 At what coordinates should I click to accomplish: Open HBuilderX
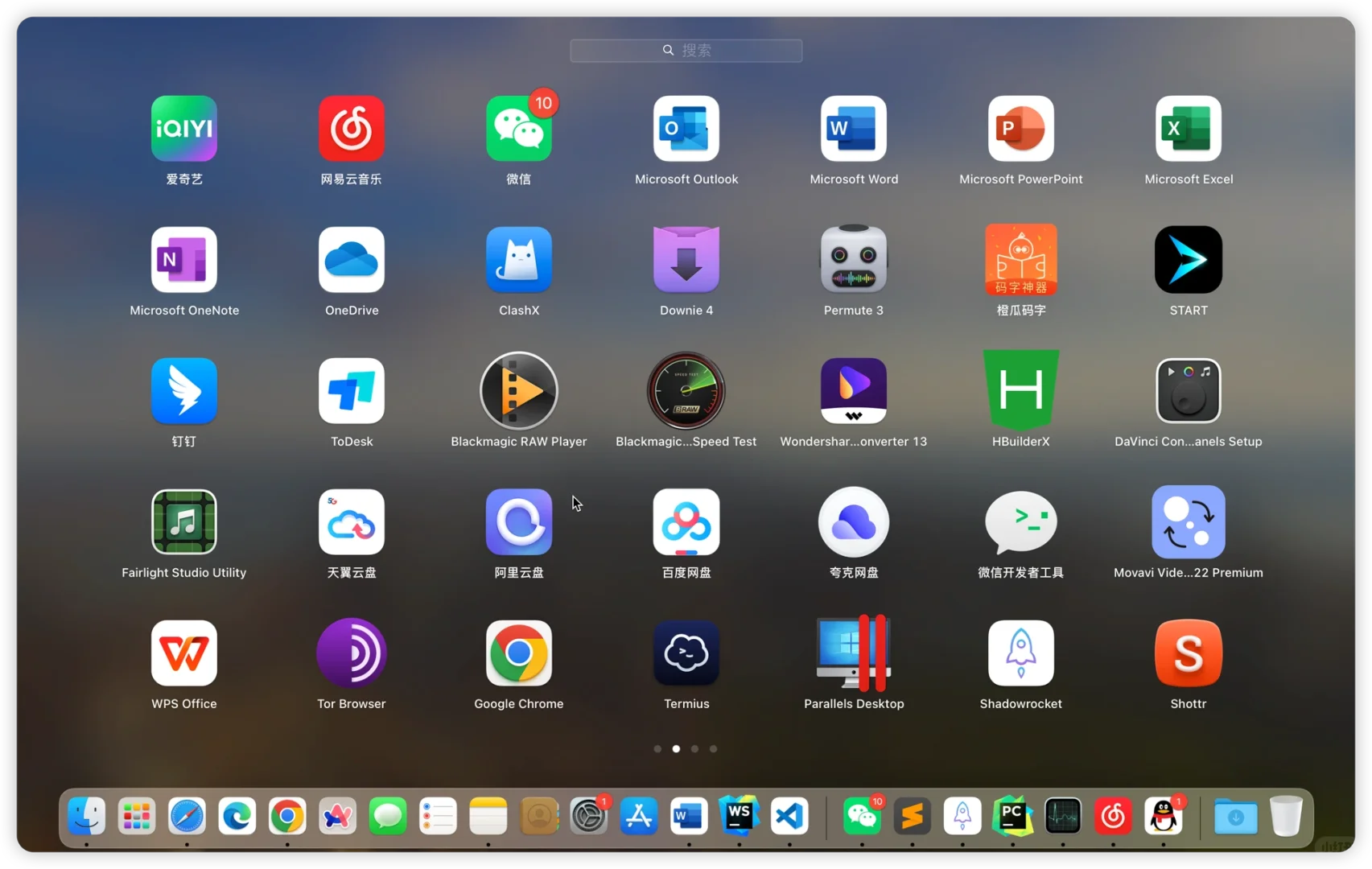[x=1021, y=391]
